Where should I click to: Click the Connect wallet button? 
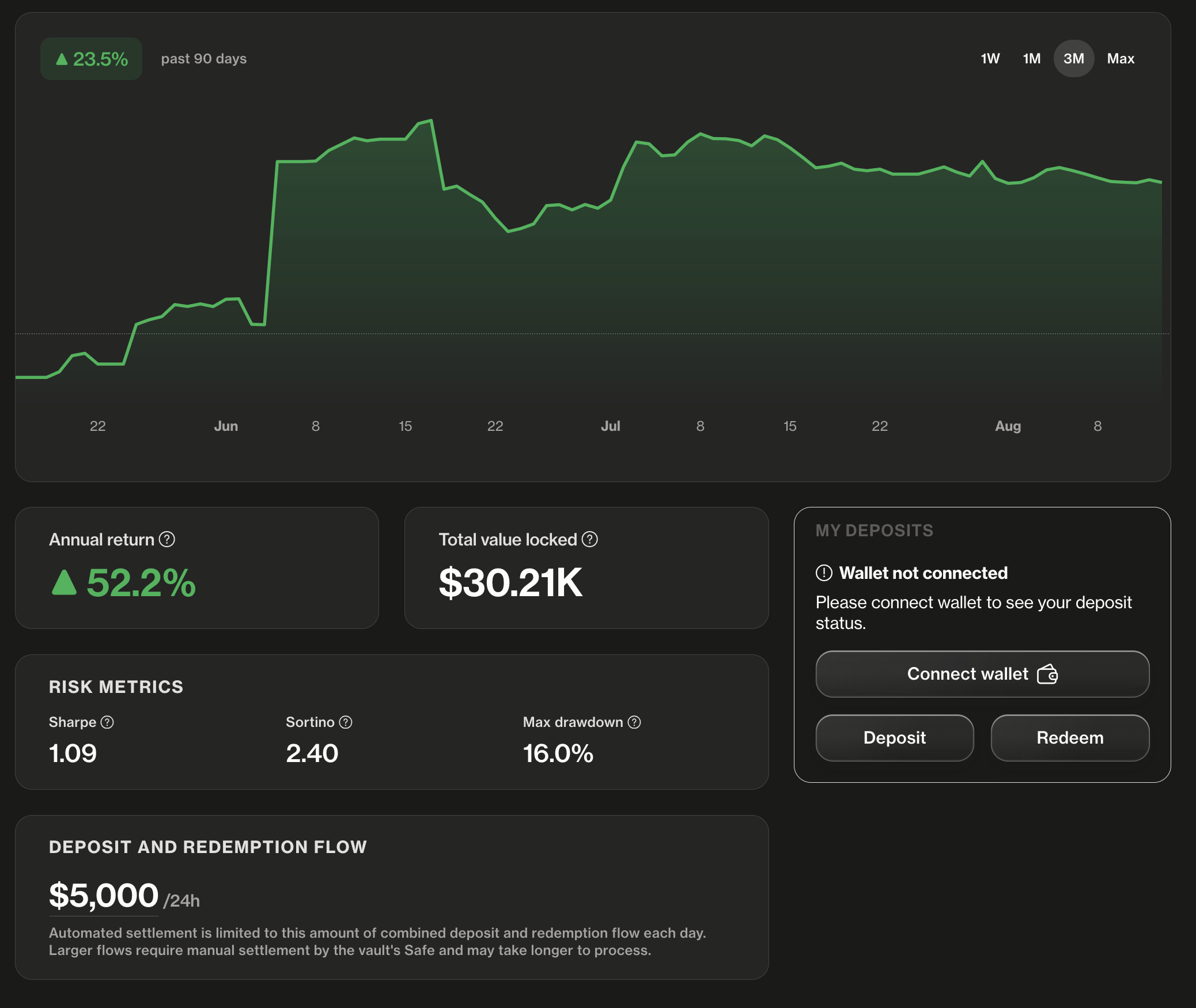click(983, 674)
